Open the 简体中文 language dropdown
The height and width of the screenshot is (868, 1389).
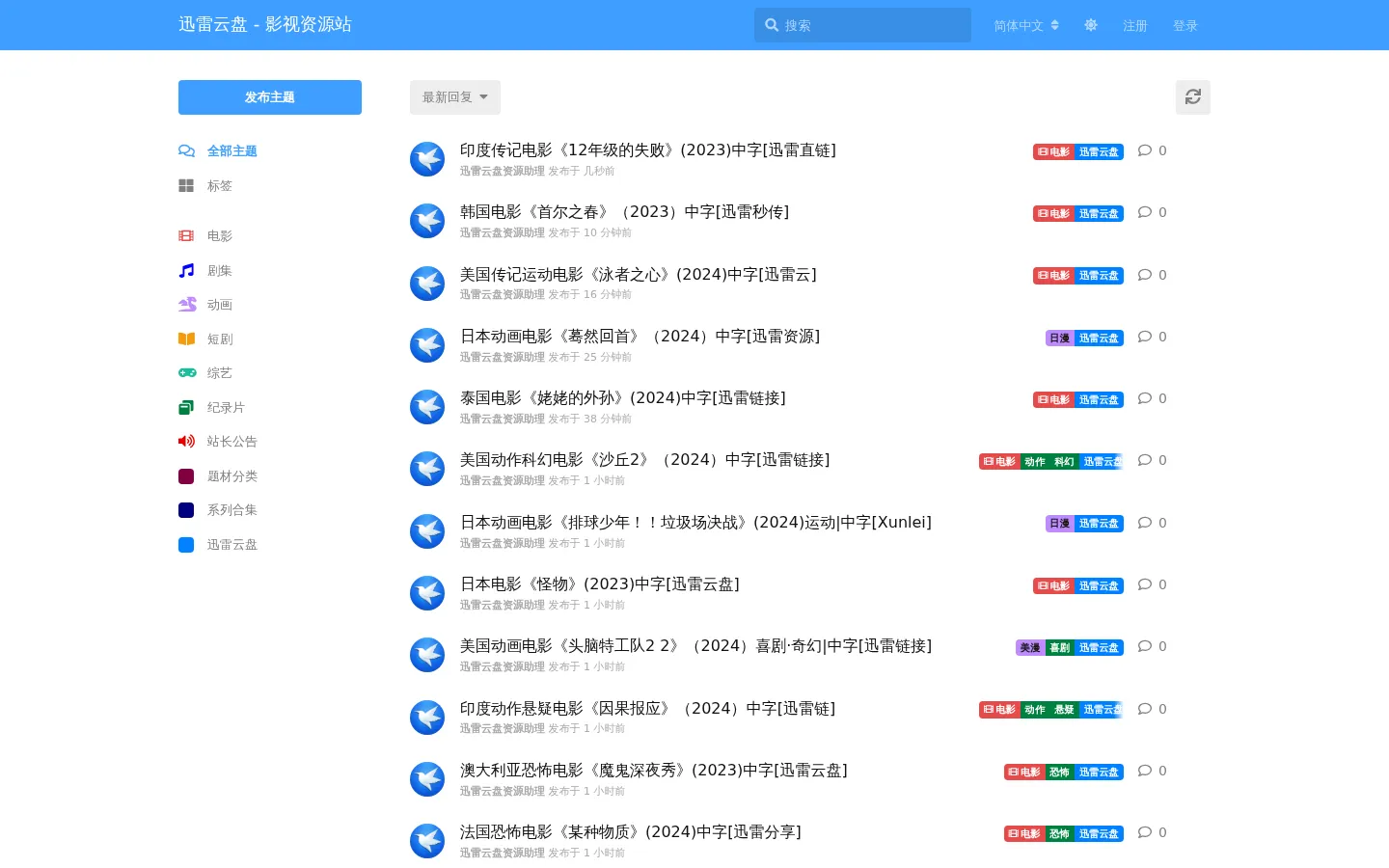[1026, 26]
